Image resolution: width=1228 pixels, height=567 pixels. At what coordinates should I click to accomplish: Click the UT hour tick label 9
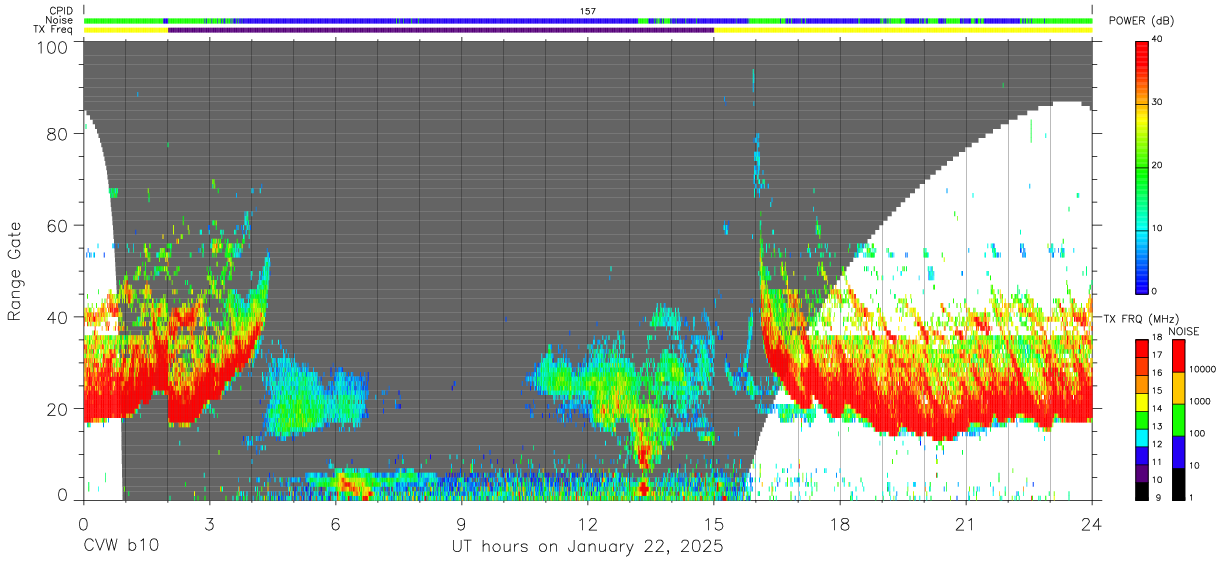tap(461, 523)
